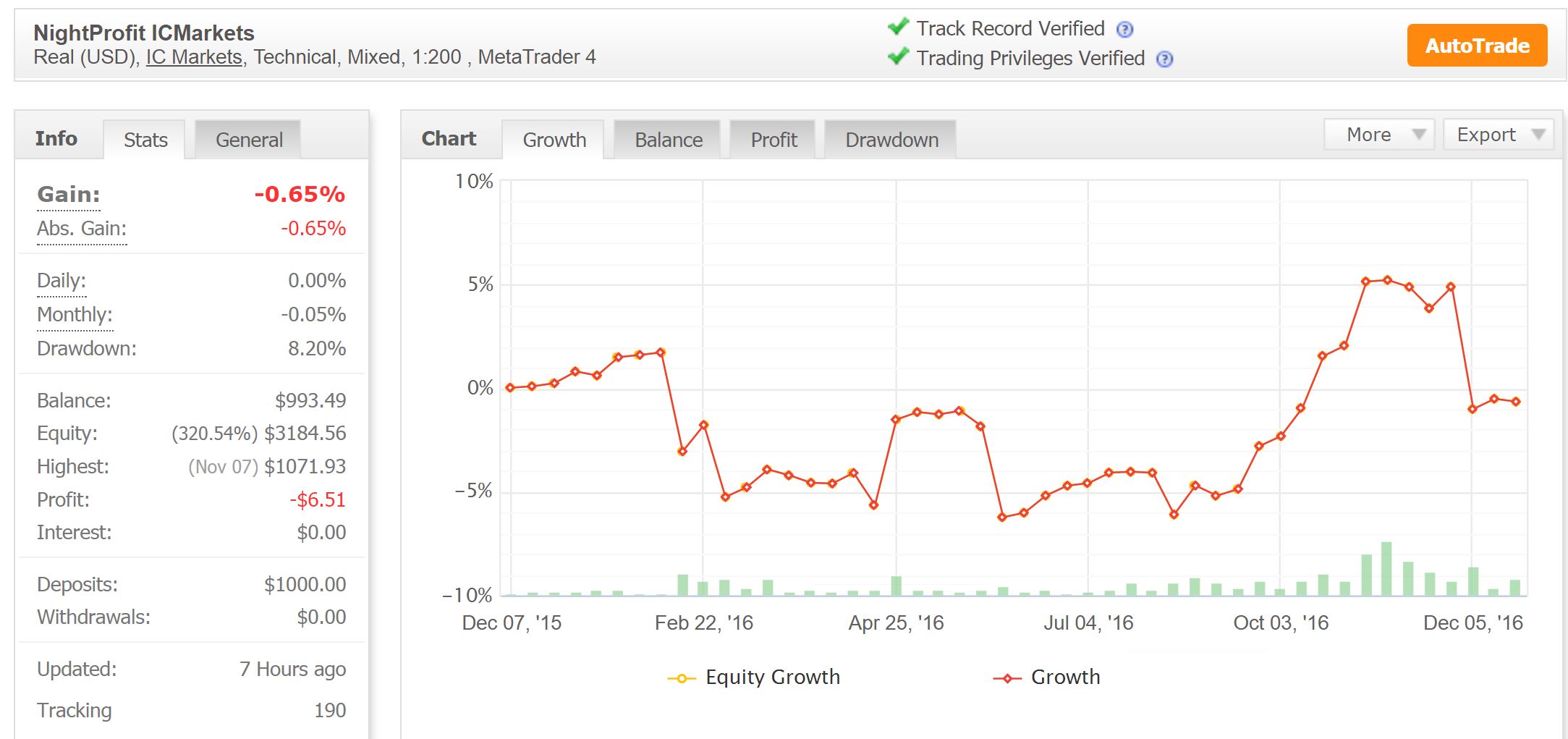Open the Balance chart tab
This screenshot has height=739, width=1568.
click(669, 140)
